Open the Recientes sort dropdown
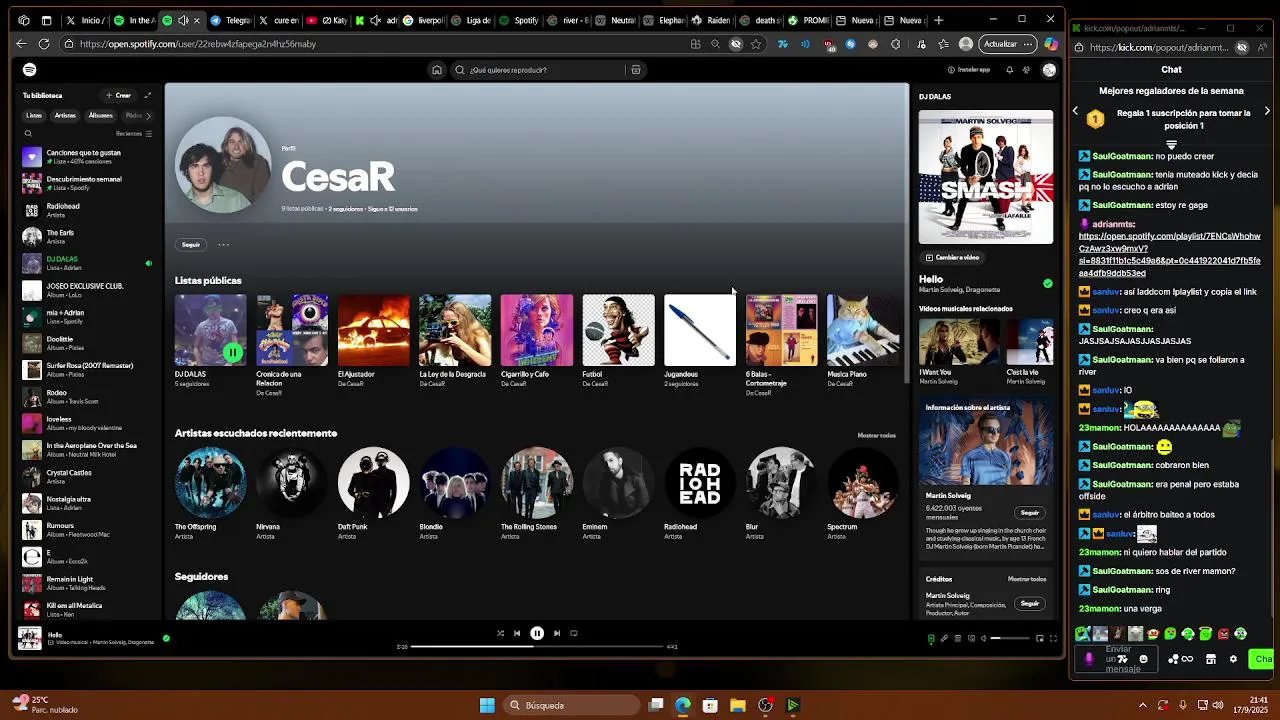 [x=133, y=133]
